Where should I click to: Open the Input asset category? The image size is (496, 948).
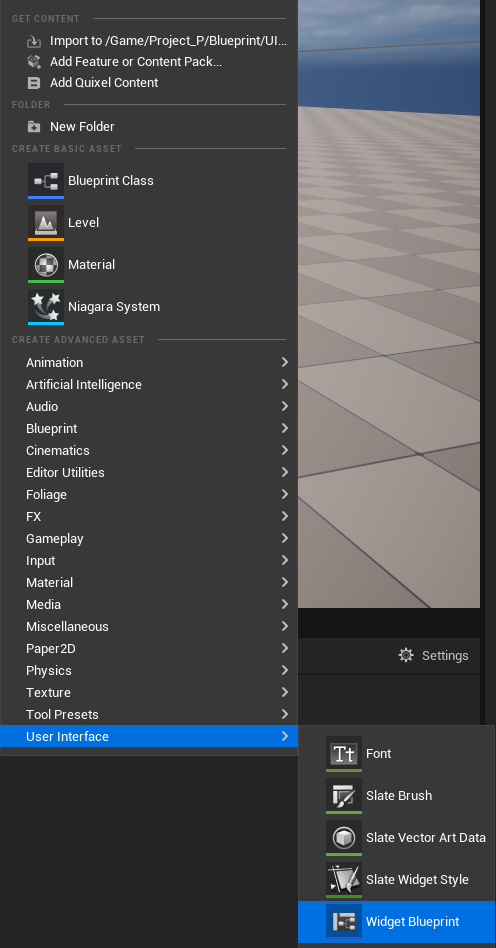pyautogui.click(x=149, y=560)
